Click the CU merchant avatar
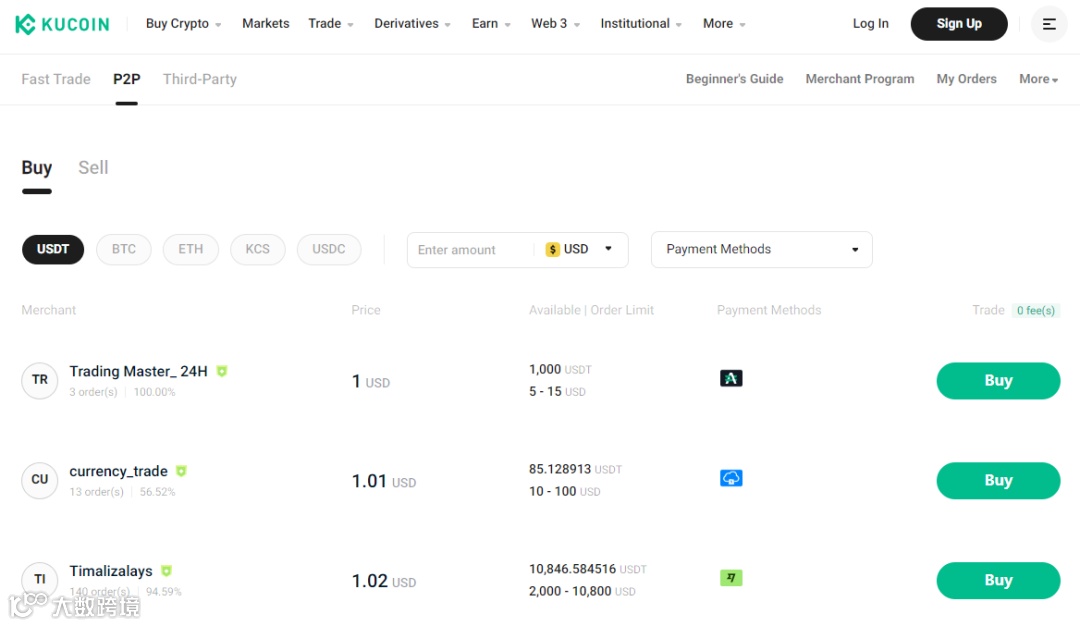Viewport: 1080px width, 626px height. click(40, 480)
